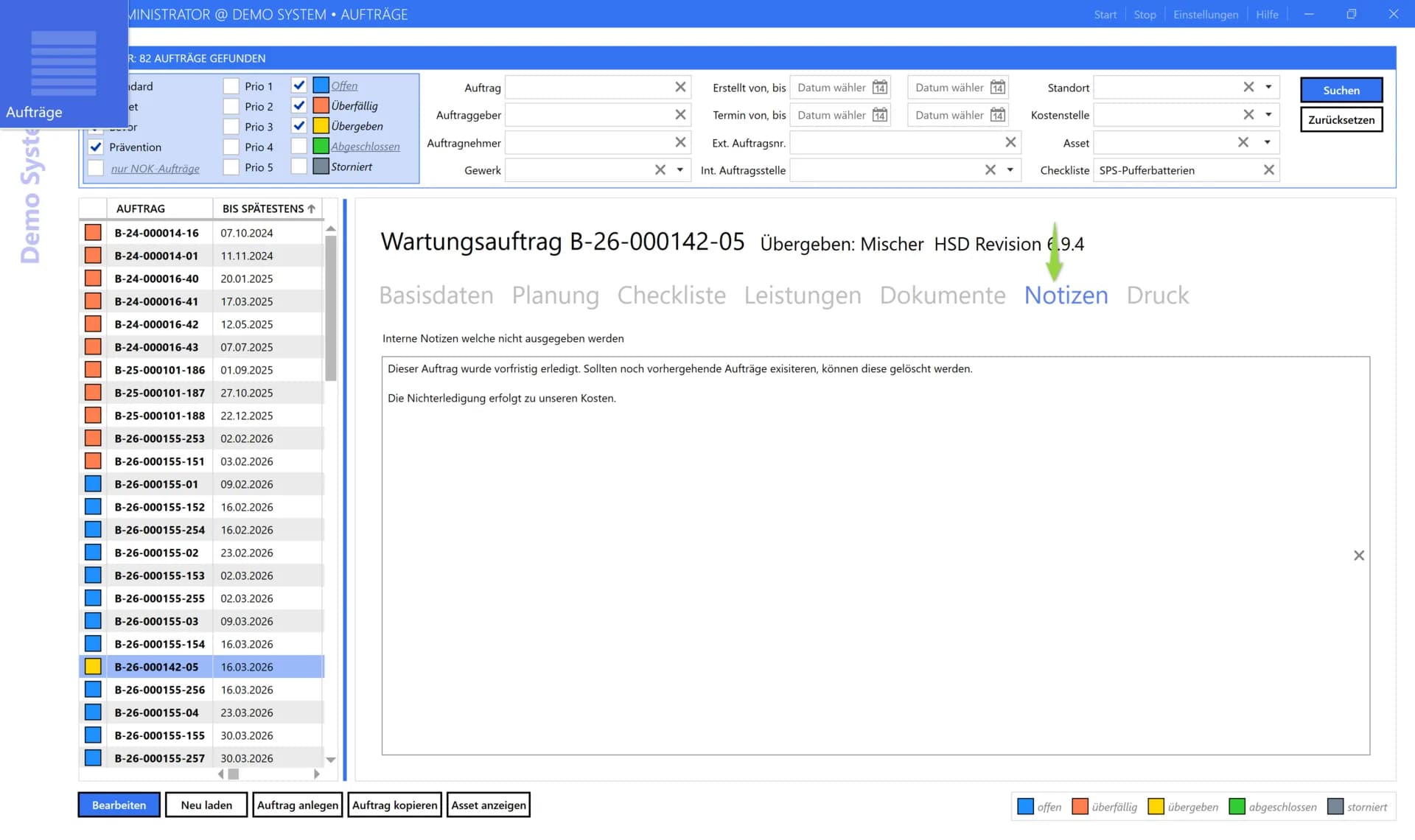This screenshot has height=840, width=1415.
Task: Click the yellow status square of B-26-000142-05
Action: click(x=93, y=666)
